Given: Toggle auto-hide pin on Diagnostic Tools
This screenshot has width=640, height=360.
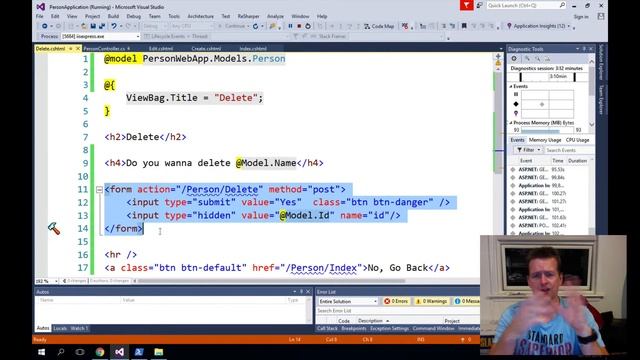Looking at the screenshot, I should pyautogui.click(x=584, y=49).
